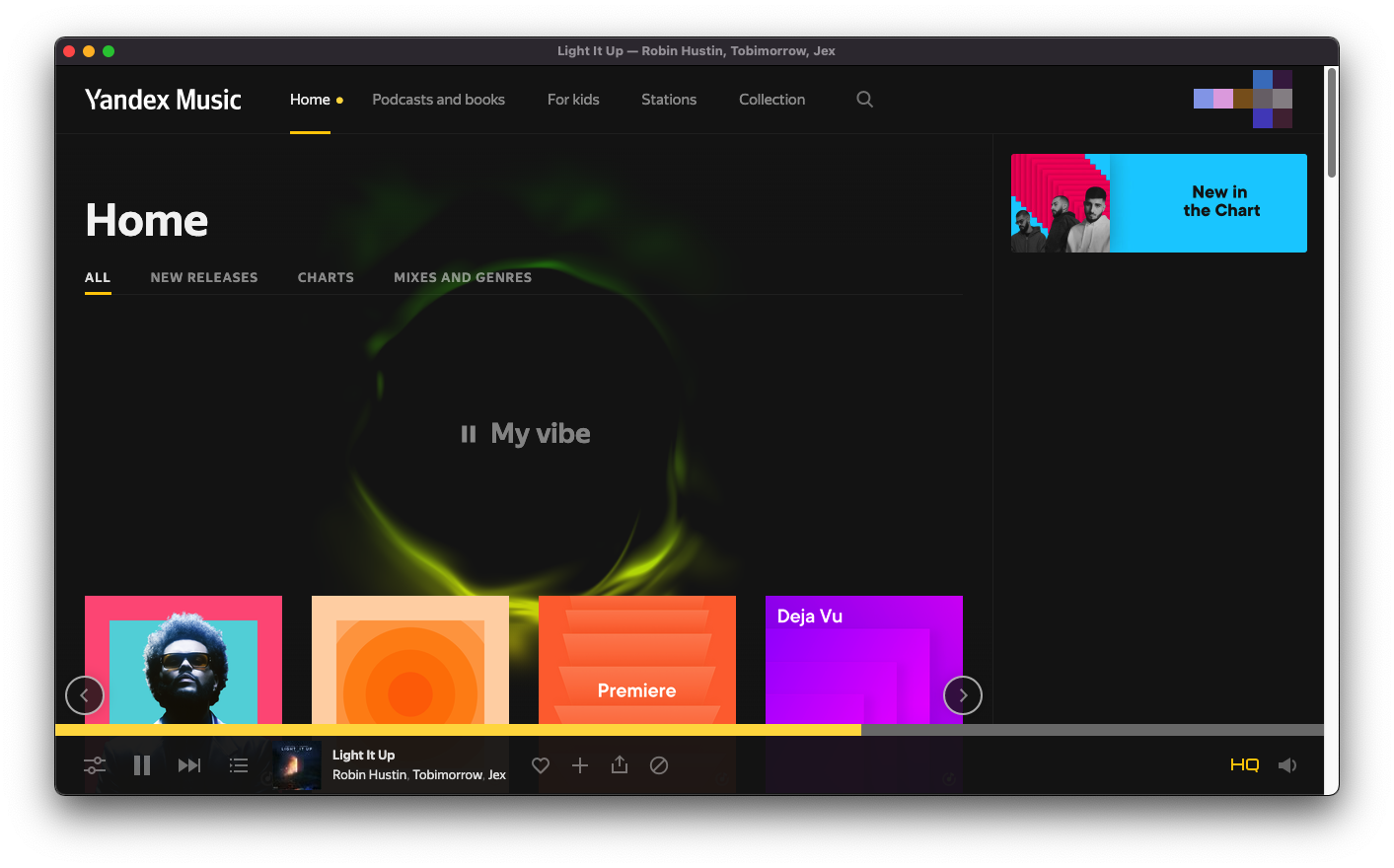The width and height of the screenshot is (1394, 868).
Task: Block track with do-not-recommend icon
Action: 659,765
